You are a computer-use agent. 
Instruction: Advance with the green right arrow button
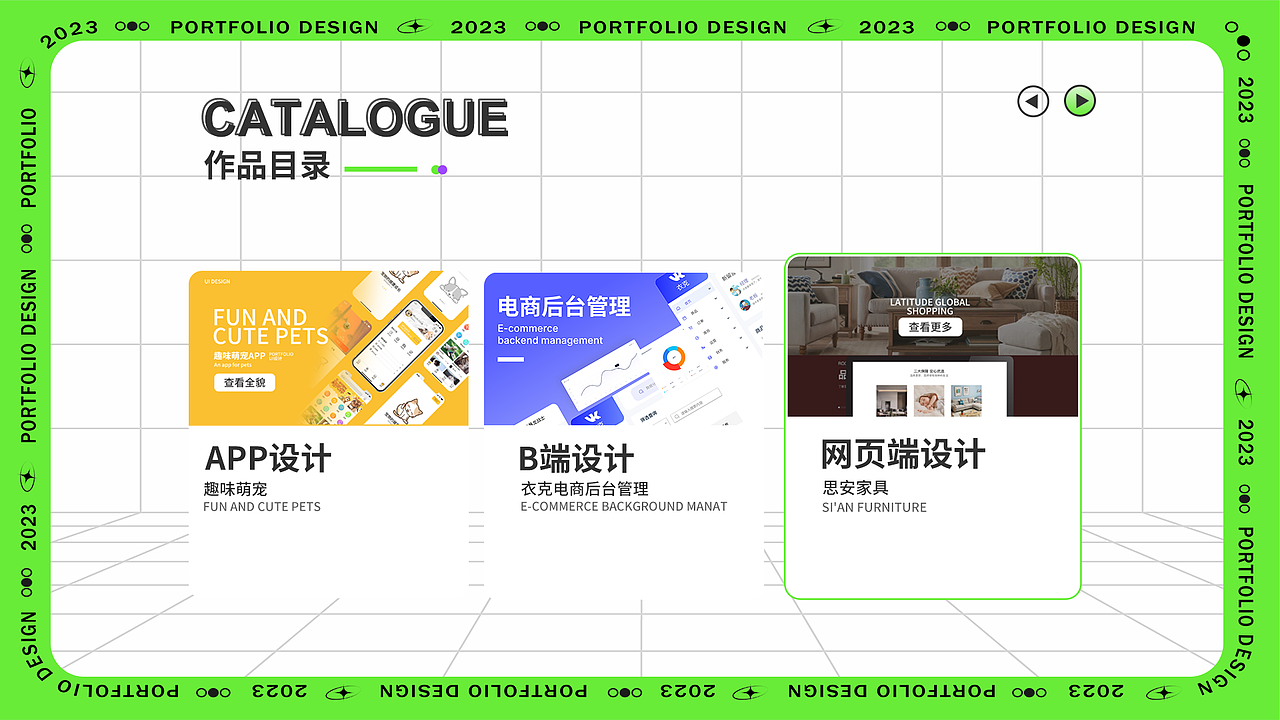1080,101
